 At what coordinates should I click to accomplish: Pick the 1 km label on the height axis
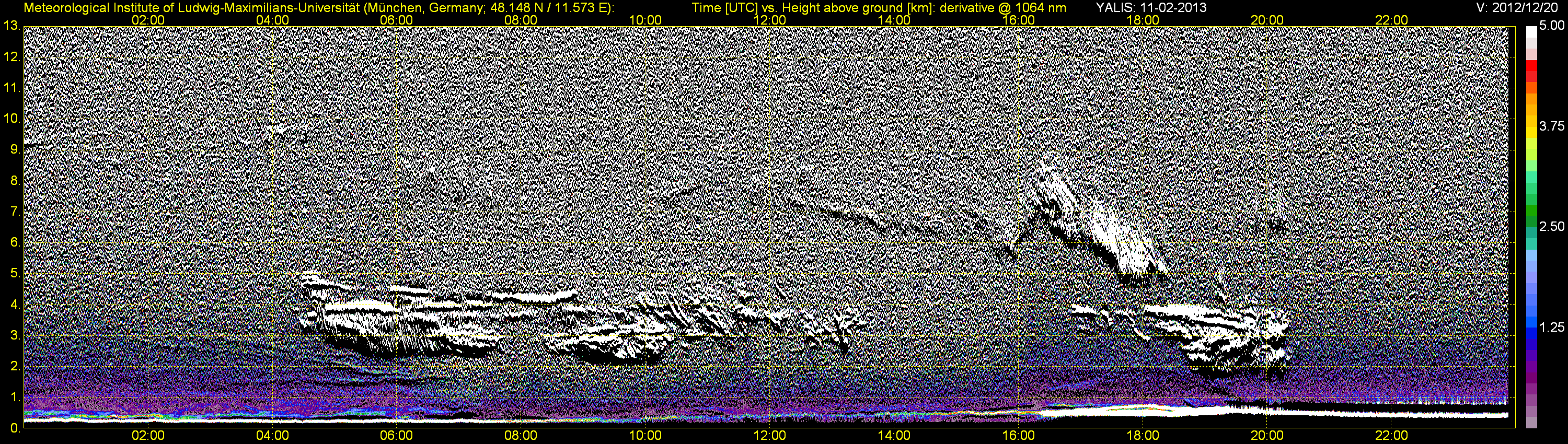[15, 397]
